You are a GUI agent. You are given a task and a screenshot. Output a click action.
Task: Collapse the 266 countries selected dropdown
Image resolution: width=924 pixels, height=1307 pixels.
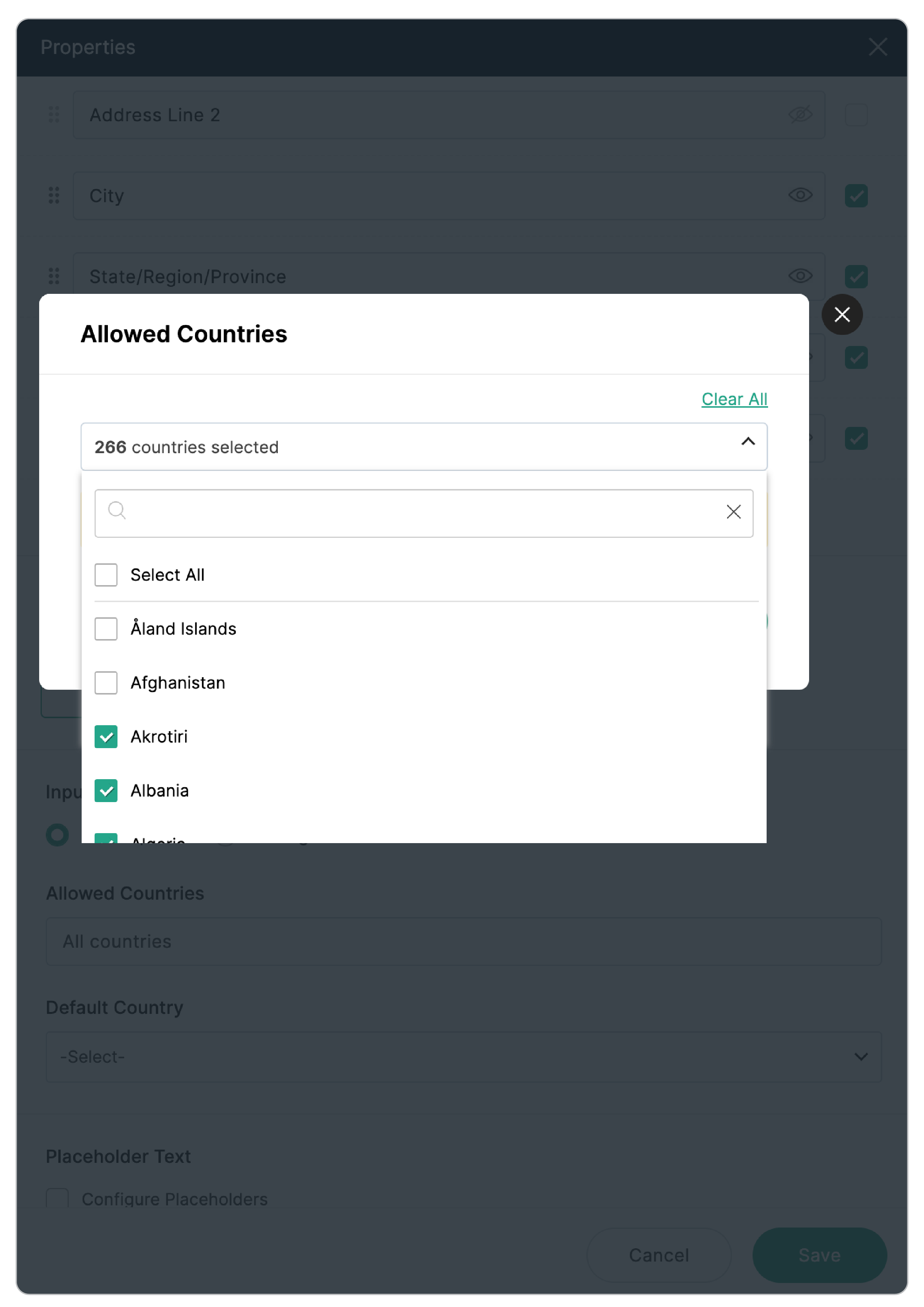pyautogui.click(x=747, y=442)
